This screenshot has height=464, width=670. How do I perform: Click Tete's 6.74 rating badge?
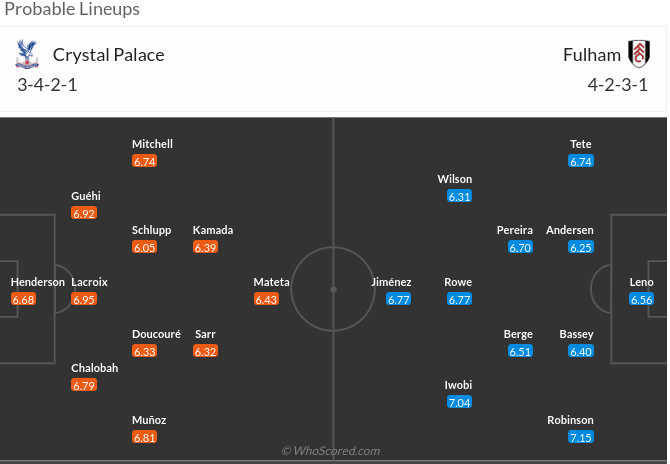[581, 161]
